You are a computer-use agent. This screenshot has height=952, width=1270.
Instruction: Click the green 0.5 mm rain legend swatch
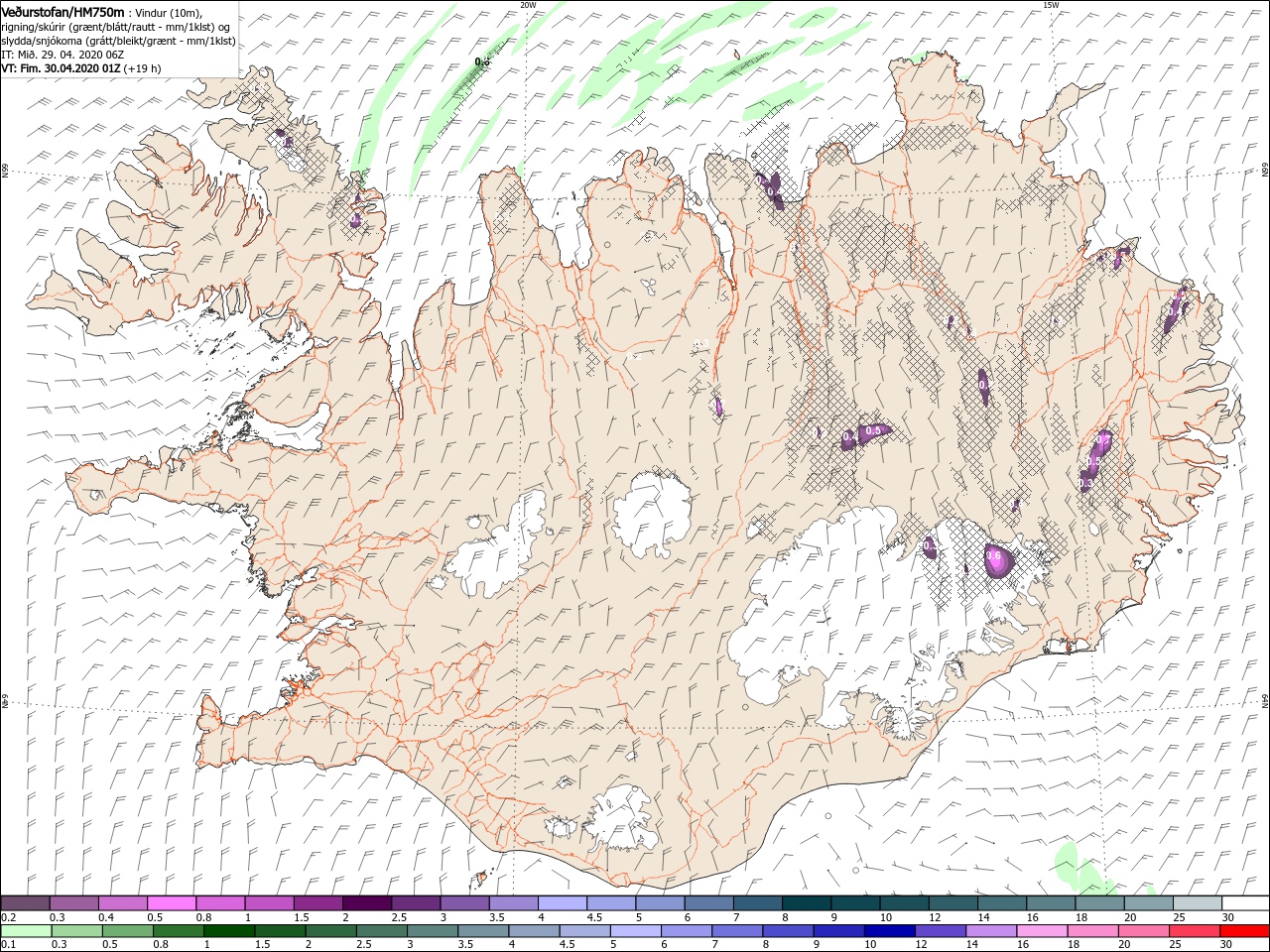127,931
